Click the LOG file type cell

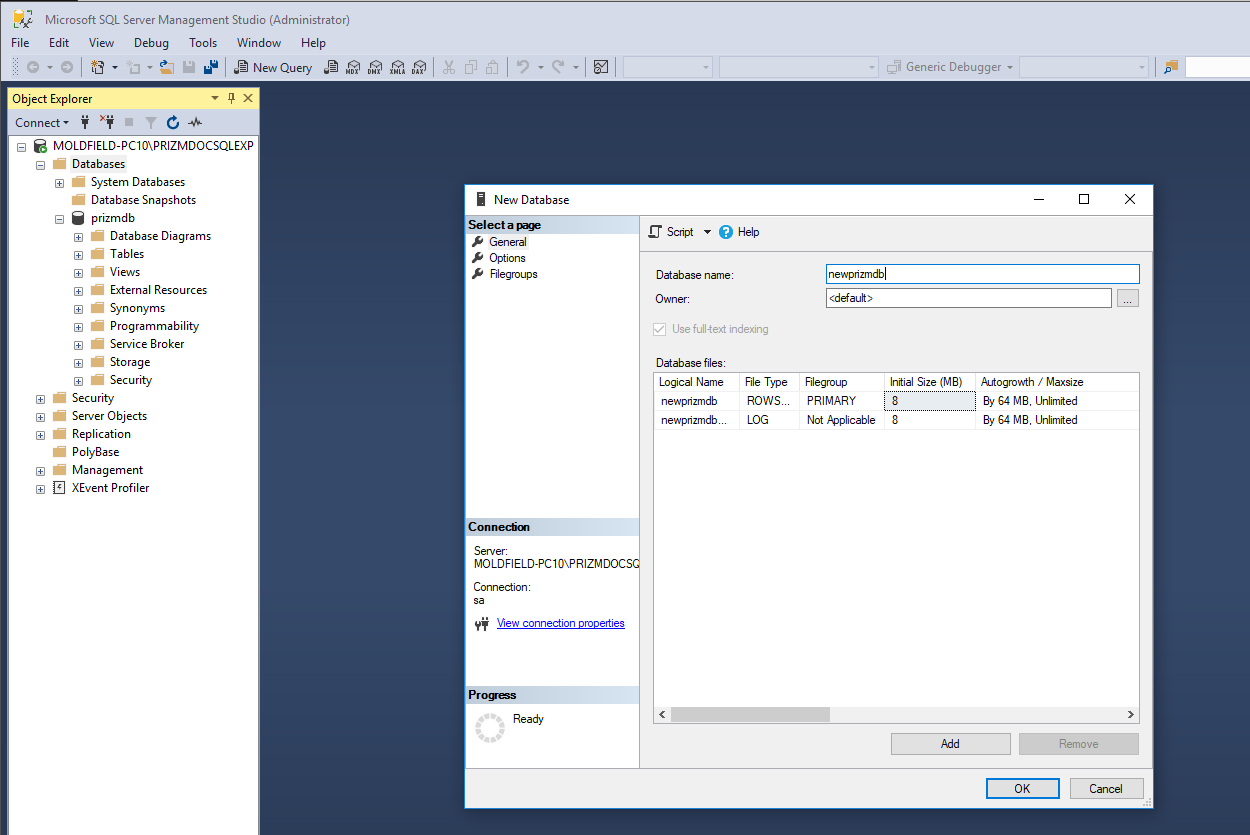[x=769, y=420]
